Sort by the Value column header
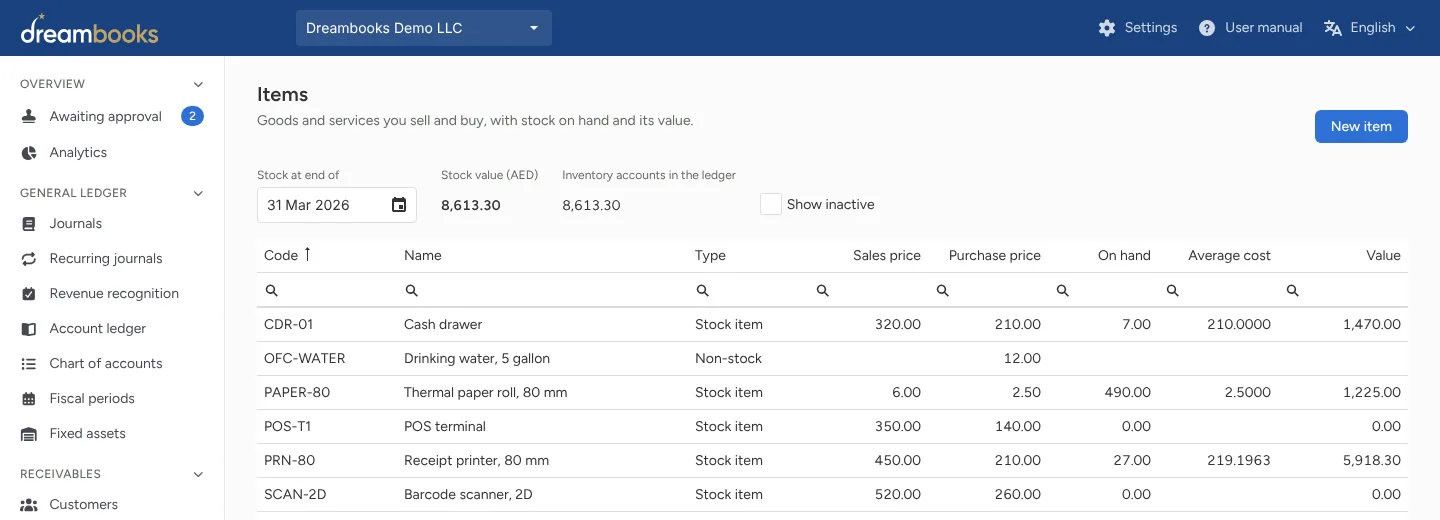This screenshot has height=520, width=1440. pyautogui.click(x=1383, y=256)
